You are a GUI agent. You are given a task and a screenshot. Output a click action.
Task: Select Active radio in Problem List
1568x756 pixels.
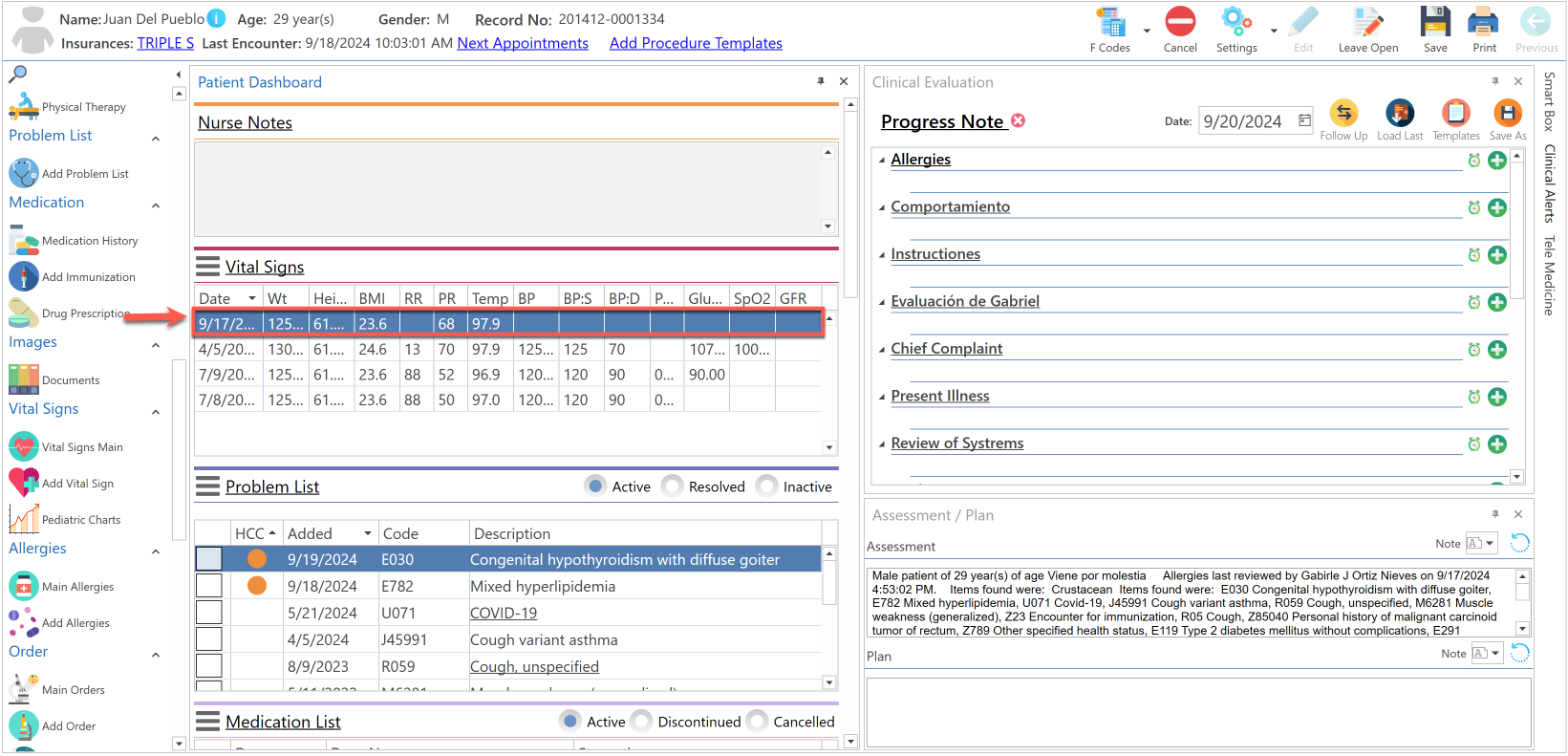(596, 486)
